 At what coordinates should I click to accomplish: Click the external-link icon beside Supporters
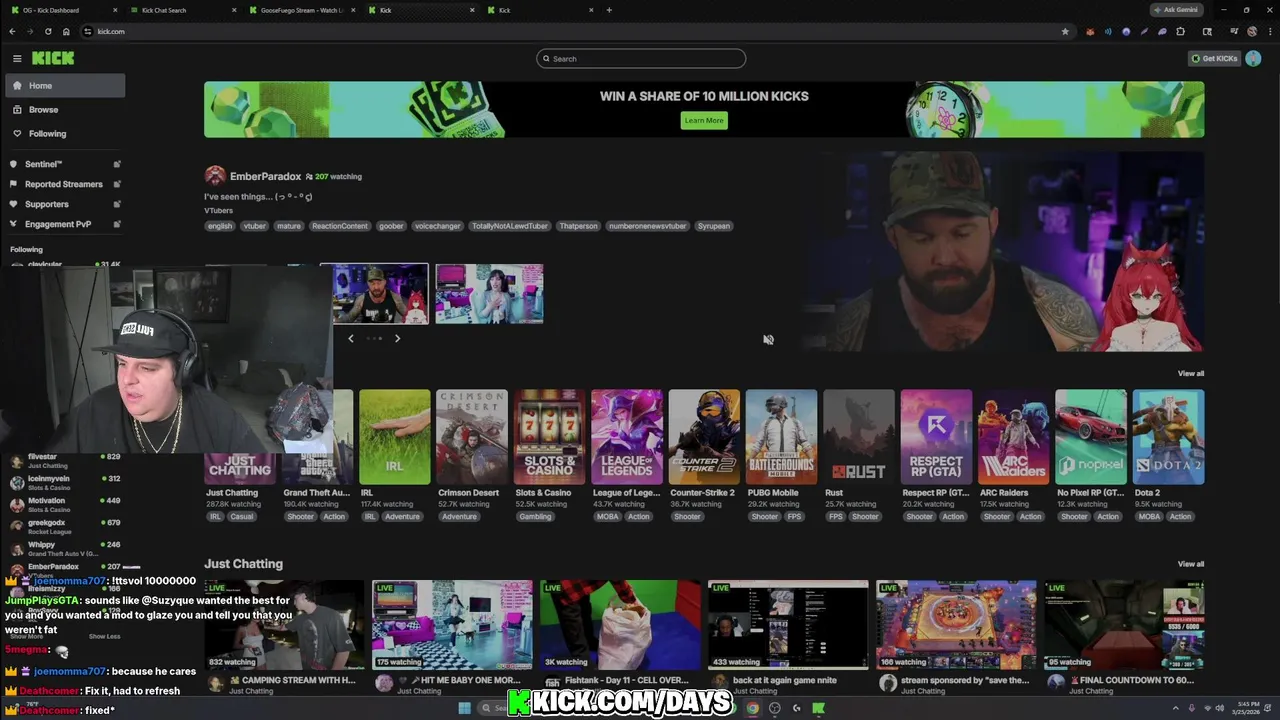click(117, 204)
